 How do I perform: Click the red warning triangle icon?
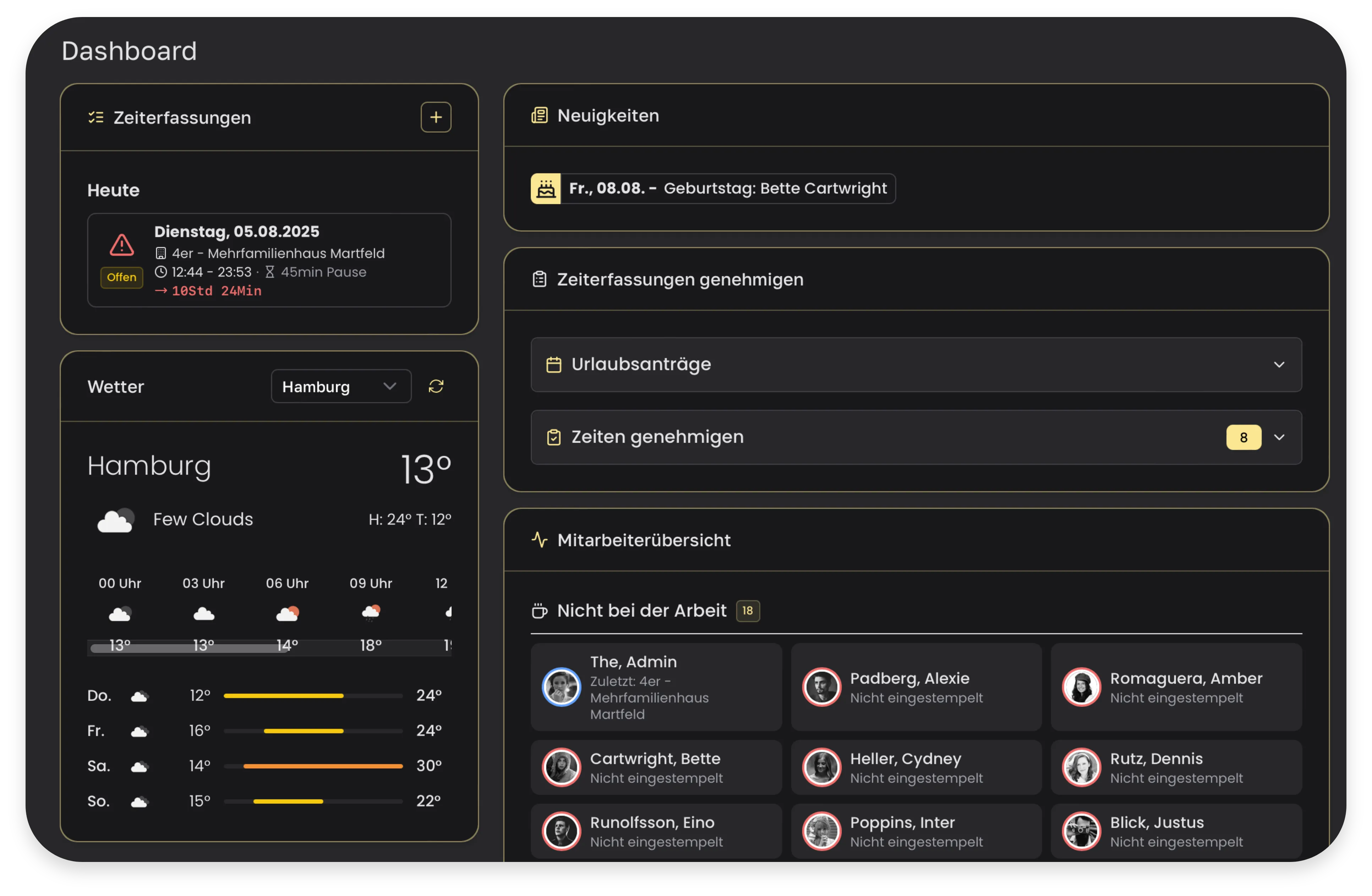coord(122,245)
